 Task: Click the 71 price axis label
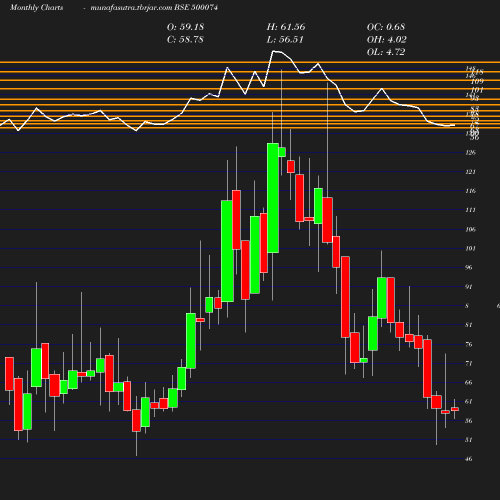469,363
